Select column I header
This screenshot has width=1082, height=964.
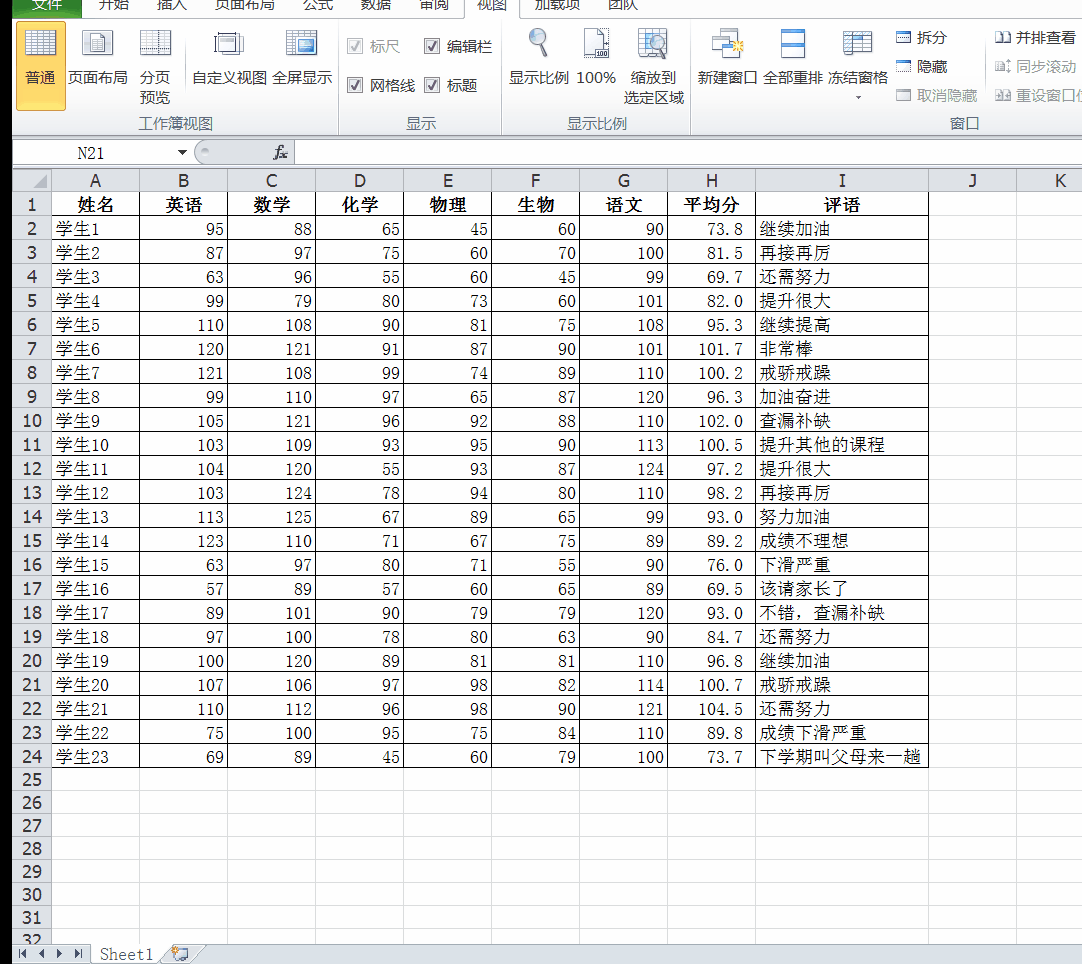pyautogui.click(x=842, y=181)
